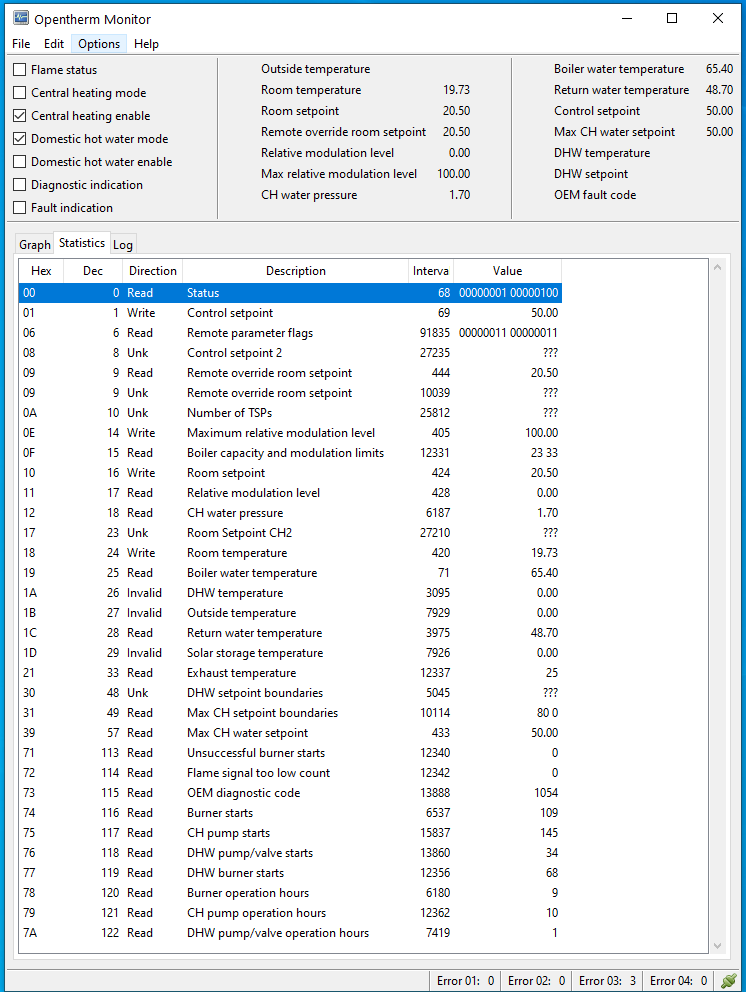
Task: Open the Options menu
Action: pos(99,44)
